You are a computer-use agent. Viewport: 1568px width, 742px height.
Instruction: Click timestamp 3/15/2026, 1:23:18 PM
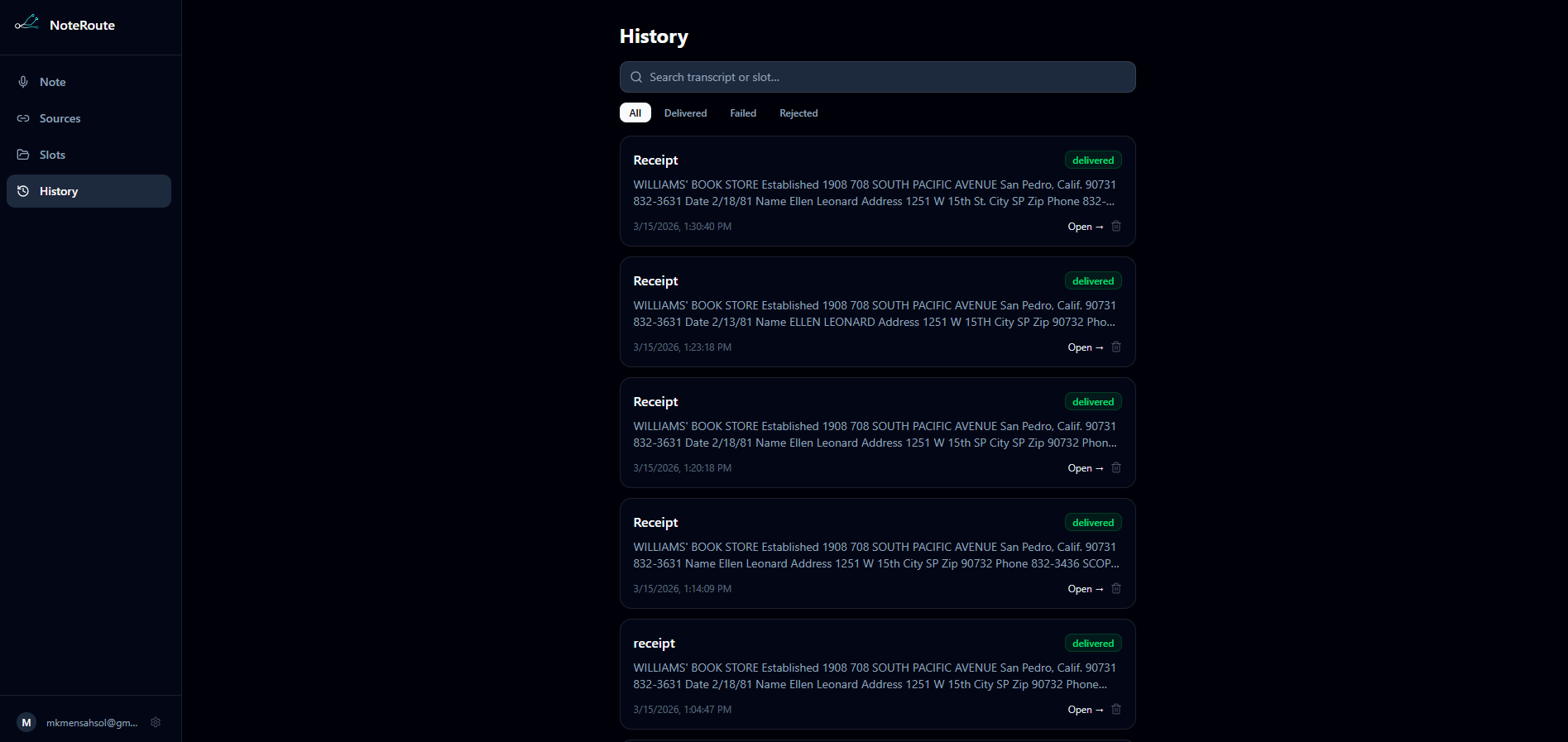tap(683, 347)
